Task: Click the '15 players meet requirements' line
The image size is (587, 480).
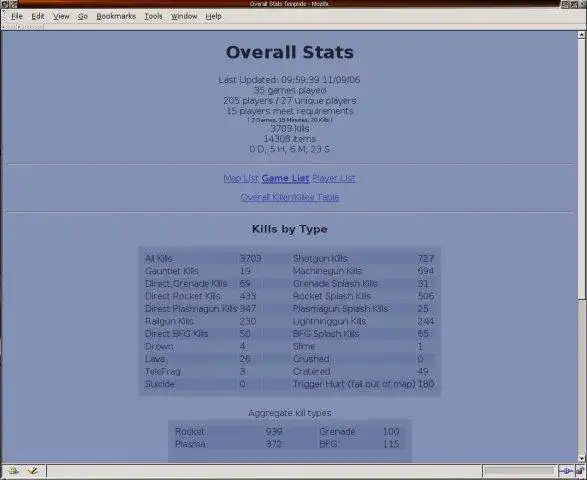Action: click(290, 111)
